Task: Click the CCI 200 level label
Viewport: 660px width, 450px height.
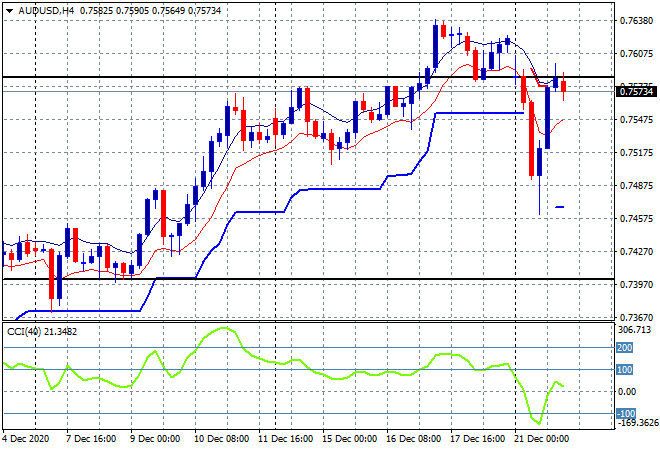Action: 625,348
